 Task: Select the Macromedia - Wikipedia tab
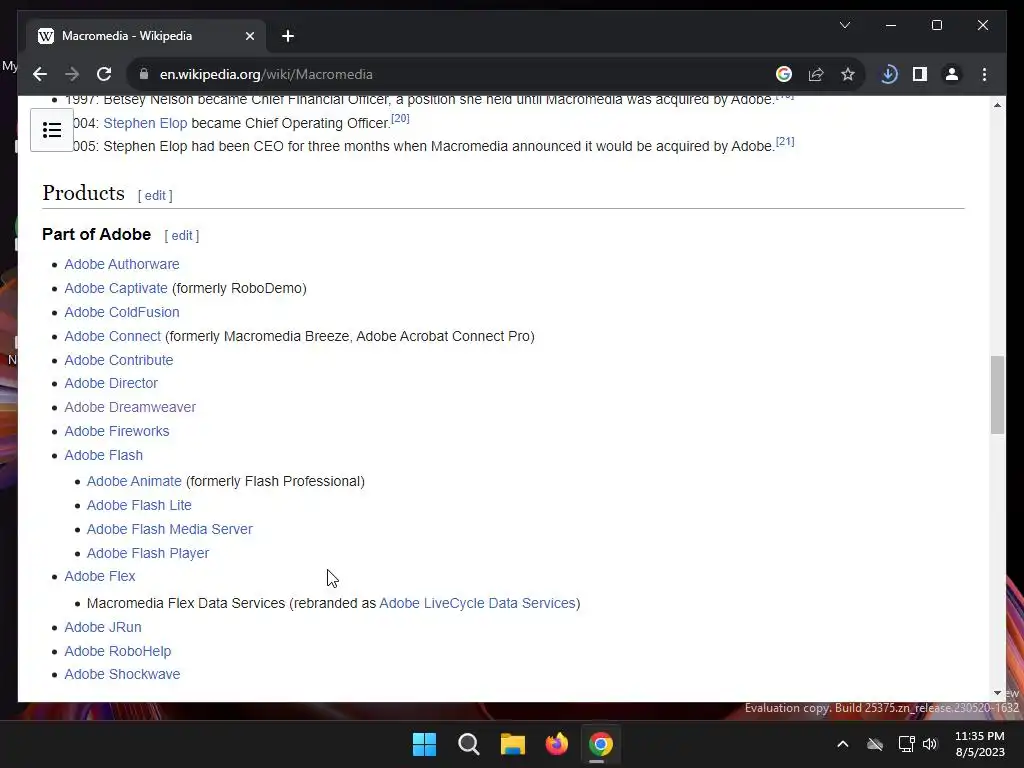tap(146, 36)
